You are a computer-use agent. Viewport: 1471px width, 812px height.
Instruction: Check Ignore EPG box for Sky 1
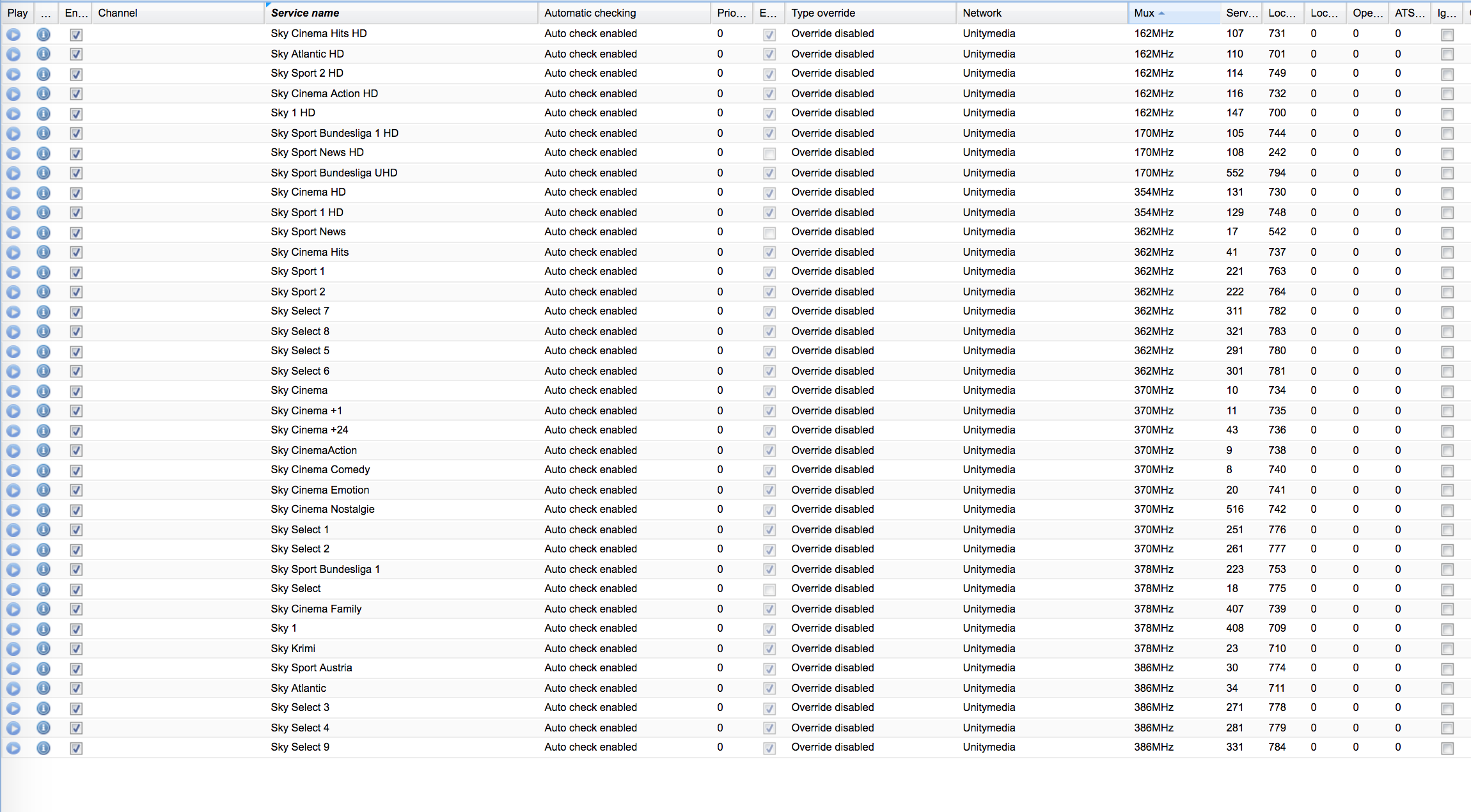click(x=1447, y=629)
